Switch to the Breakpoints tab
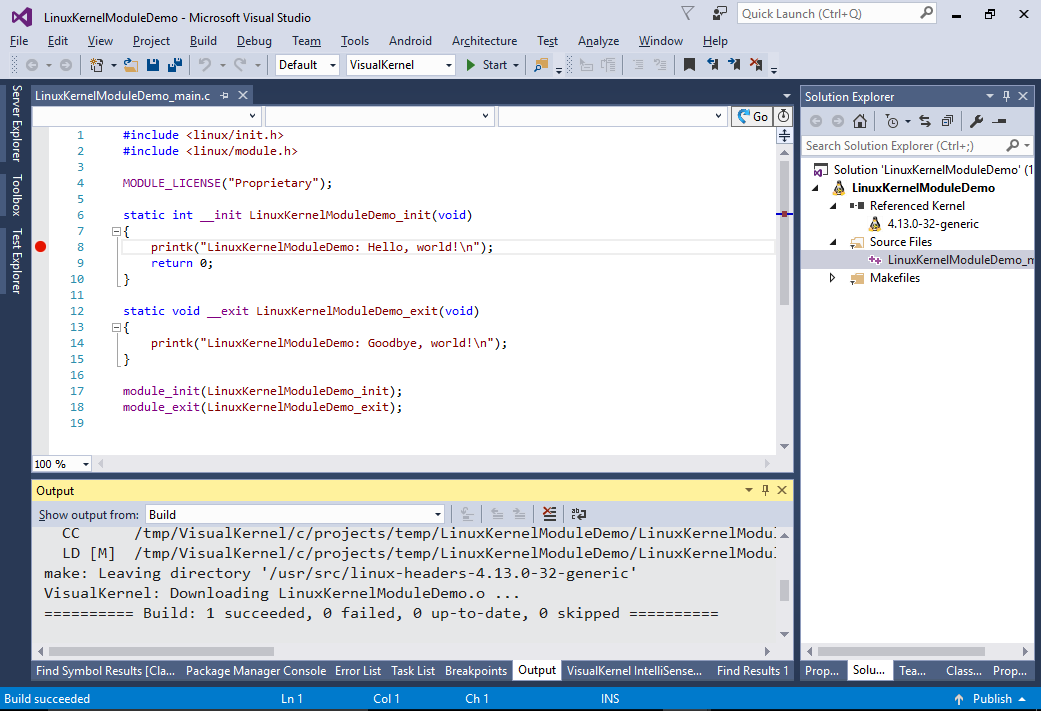 point(476,671)
